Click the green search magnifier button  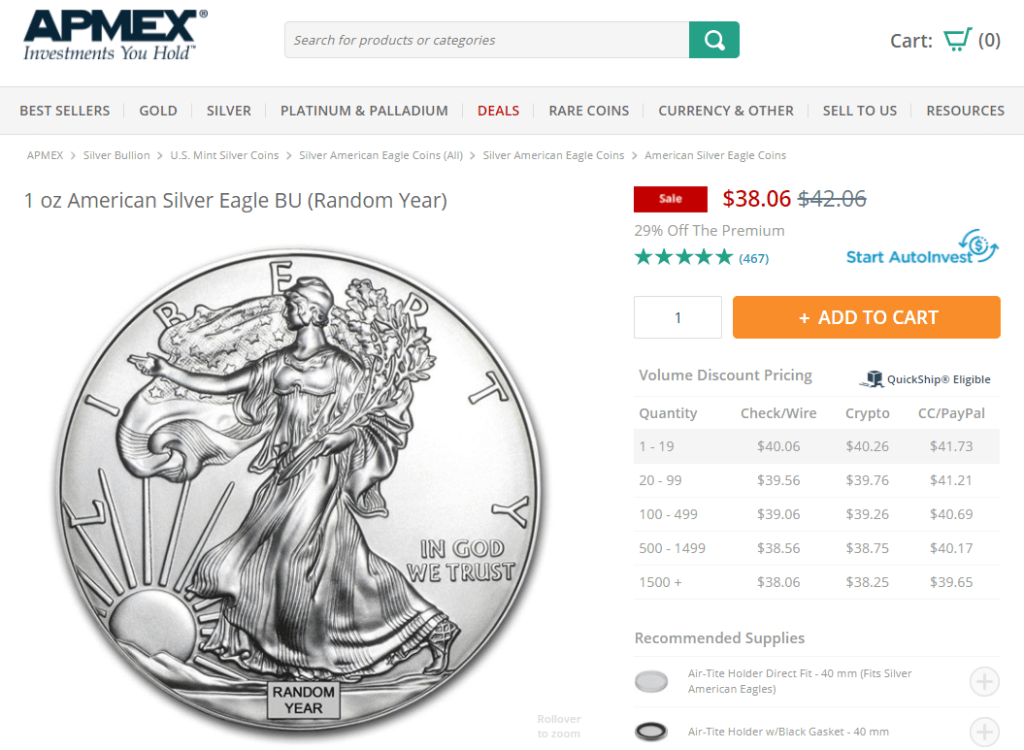pyautogui.click(x=714, y=40)
